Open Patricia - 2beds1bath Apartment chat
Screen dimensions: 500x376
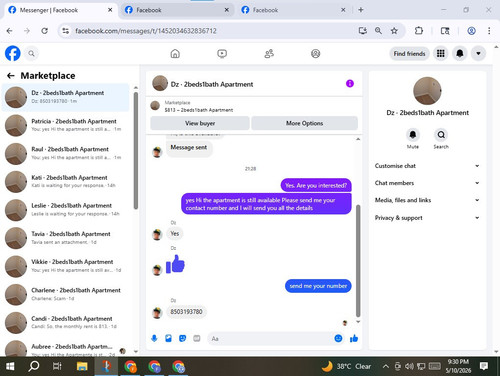(66, 125)
